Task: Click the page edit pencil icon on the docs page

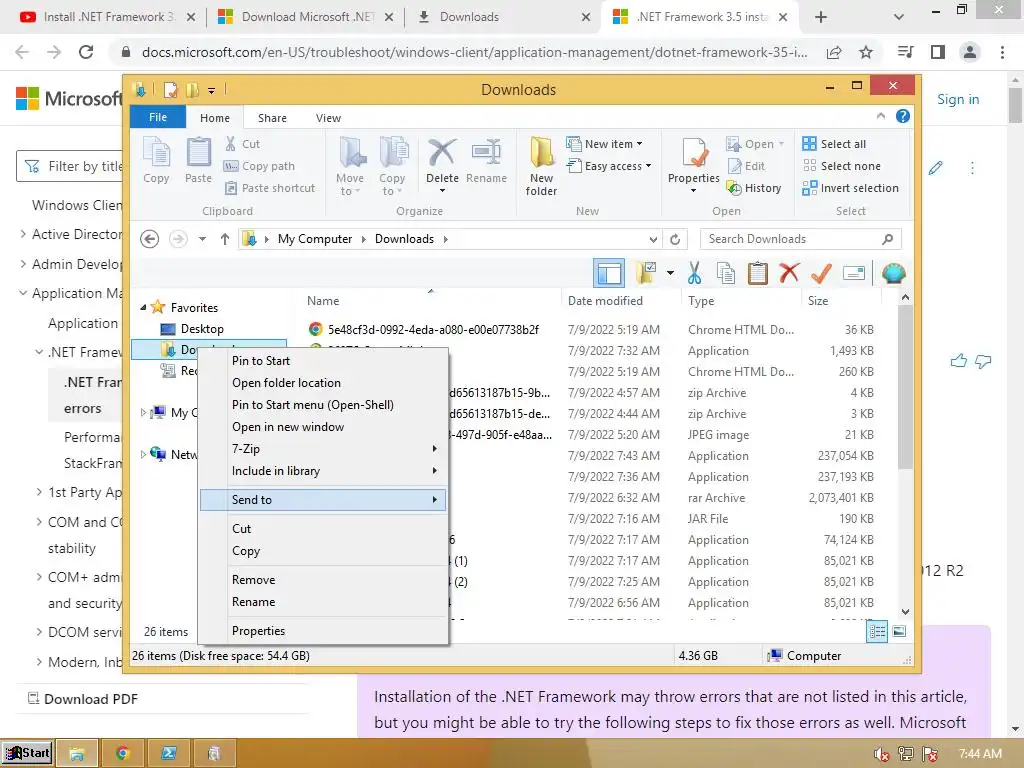Action: 936,168
